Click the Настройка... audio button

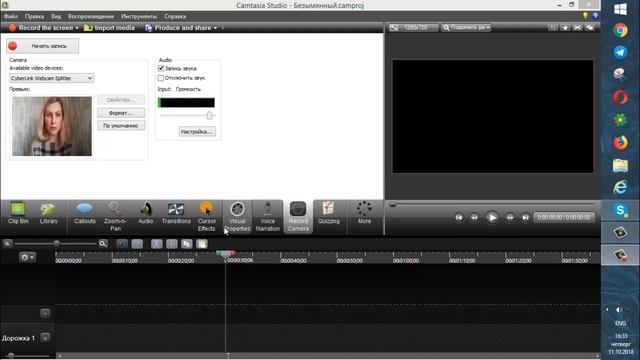click(197, 132)
